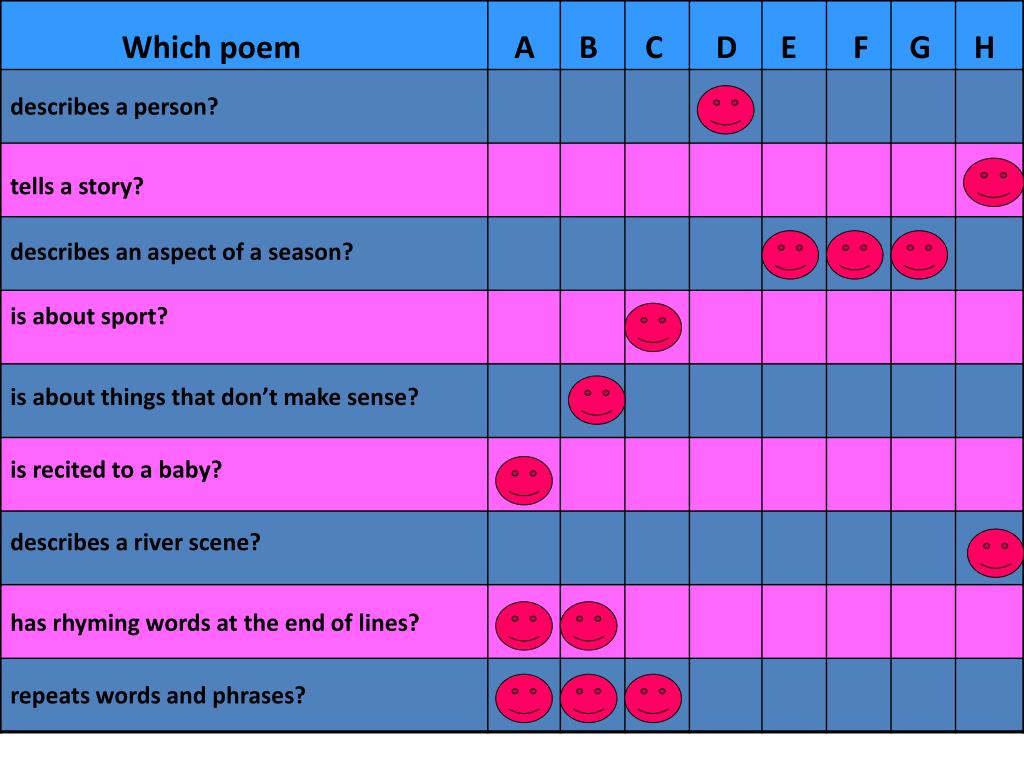Select column header H
Screen dimensions: 1024x768
[x=989, y=35]
